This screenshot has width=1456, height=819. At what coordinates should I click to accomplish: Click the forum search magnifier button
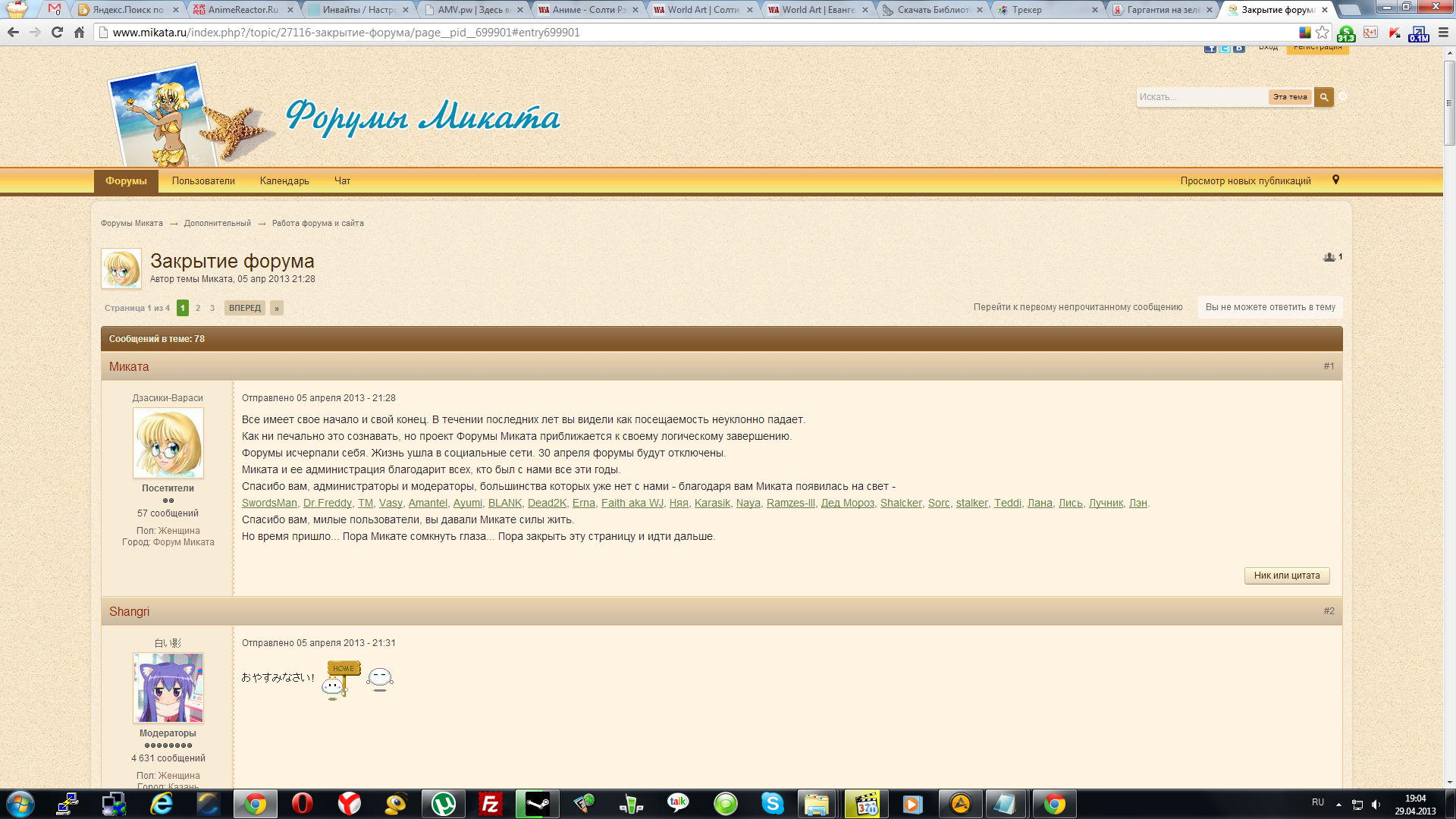[x=1323, y=97]
